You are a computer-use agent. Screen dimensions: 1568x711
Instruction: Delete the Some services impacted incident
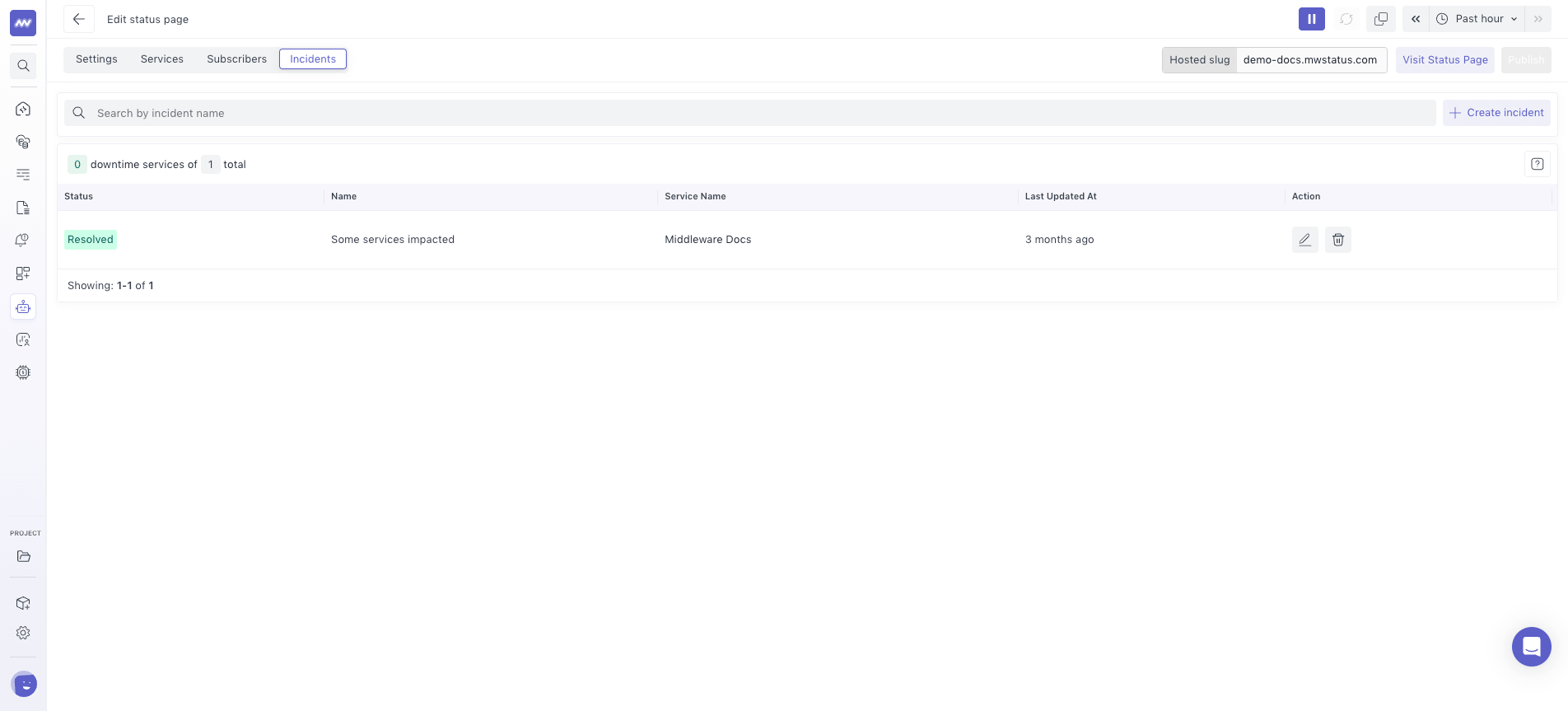(x=1338, y=240)
